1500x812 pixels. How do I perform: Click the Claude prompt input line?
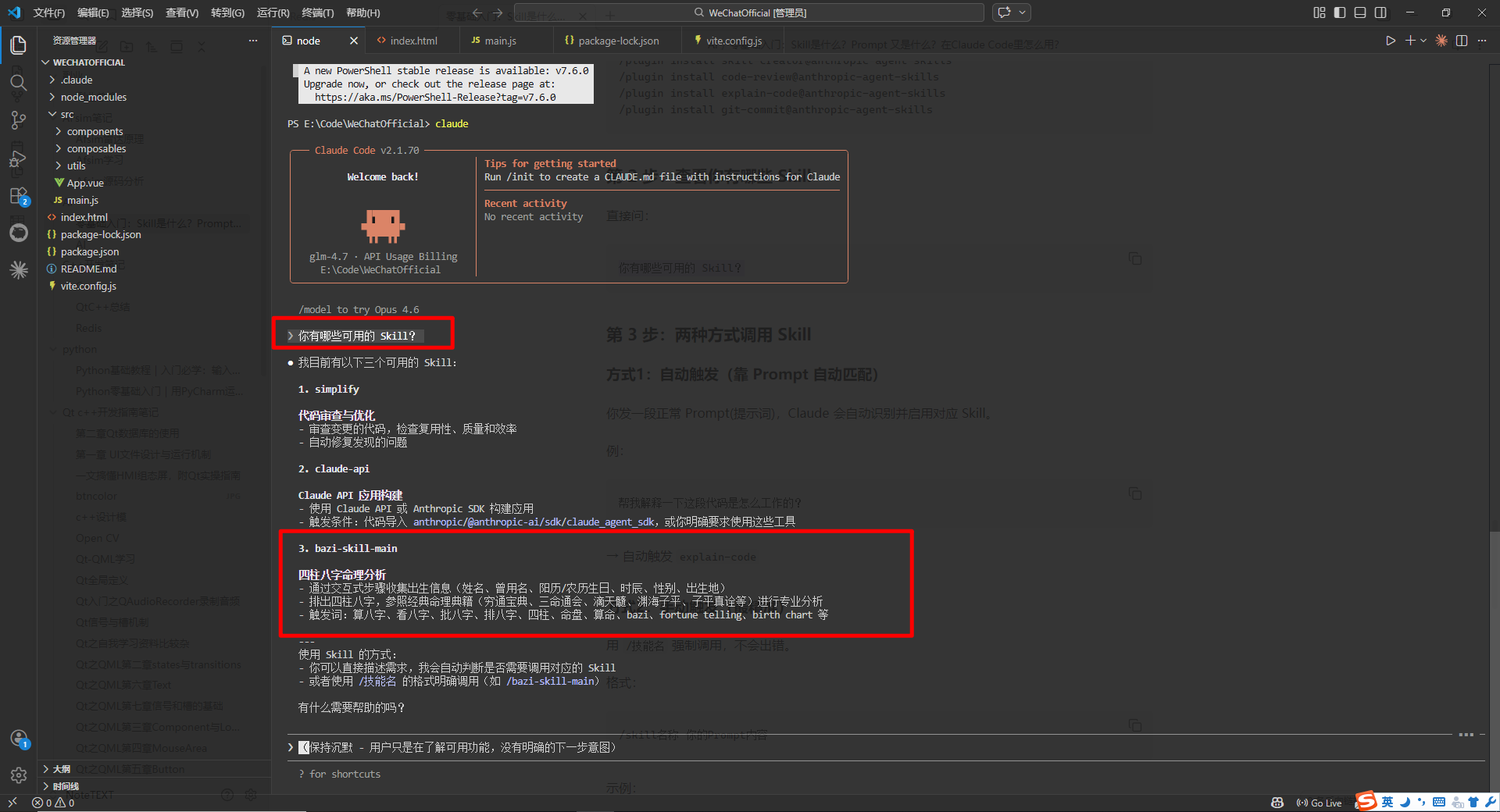point(884,747)
